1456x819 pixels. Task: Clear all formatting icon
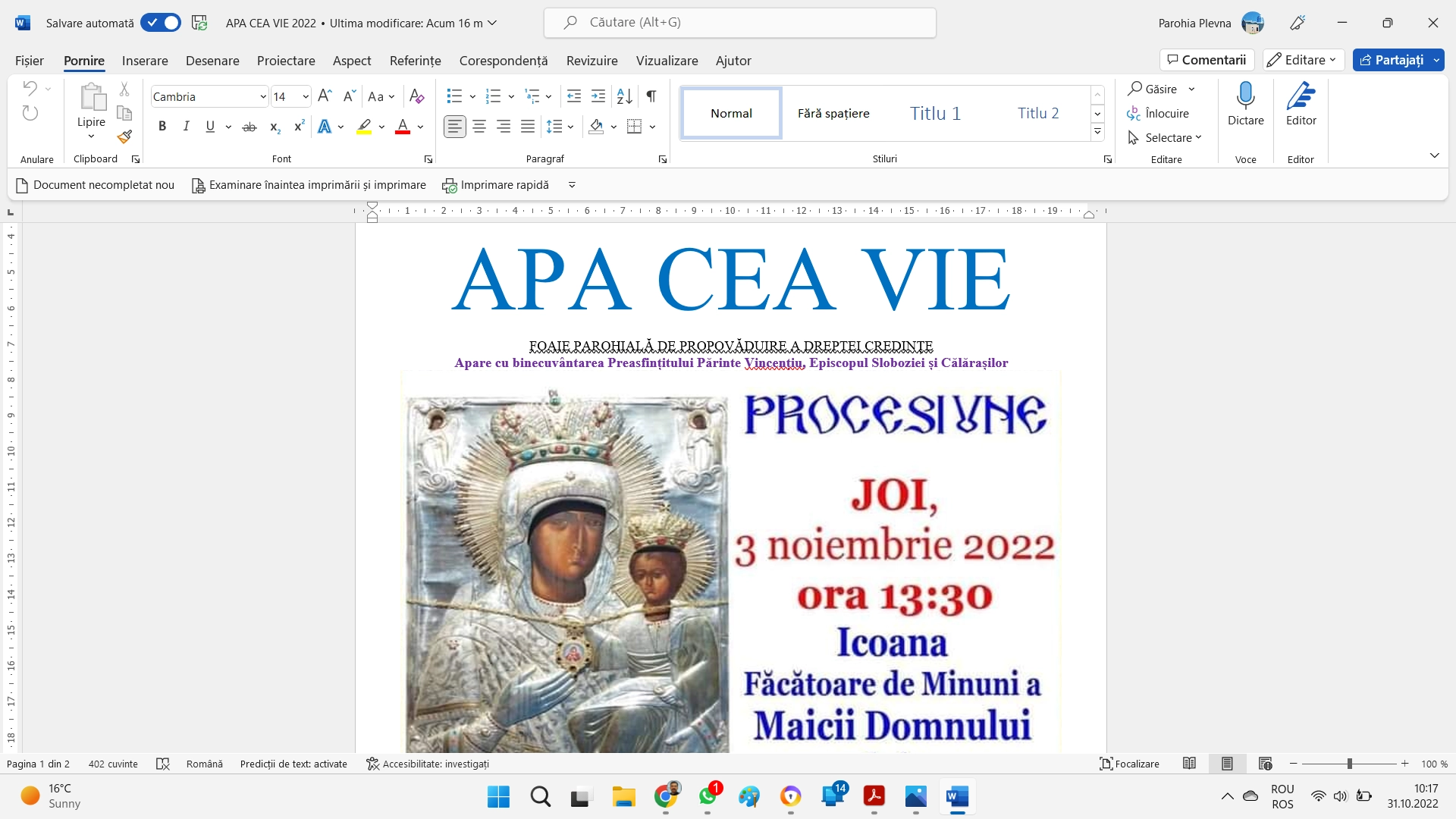(416, 96)
